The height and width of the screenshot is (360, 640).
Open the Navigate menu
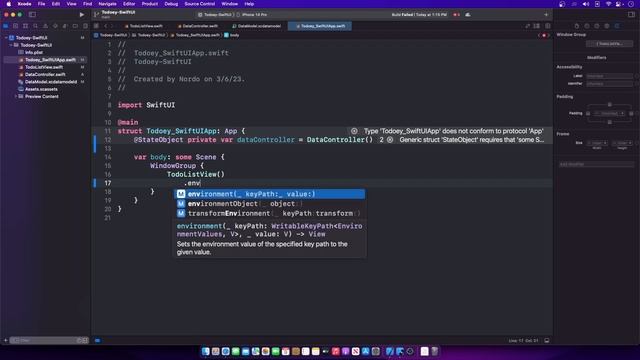pos(107,4)
